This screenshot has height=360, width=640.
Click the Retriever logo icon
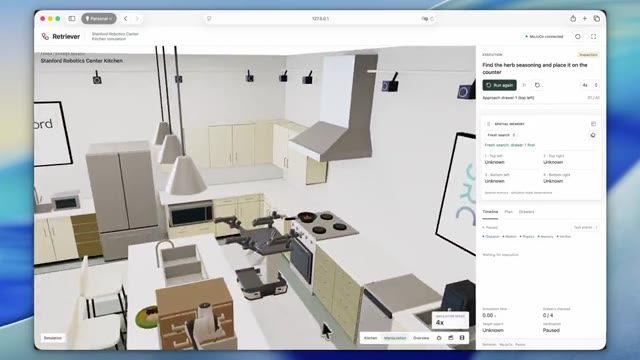(45, 36)
